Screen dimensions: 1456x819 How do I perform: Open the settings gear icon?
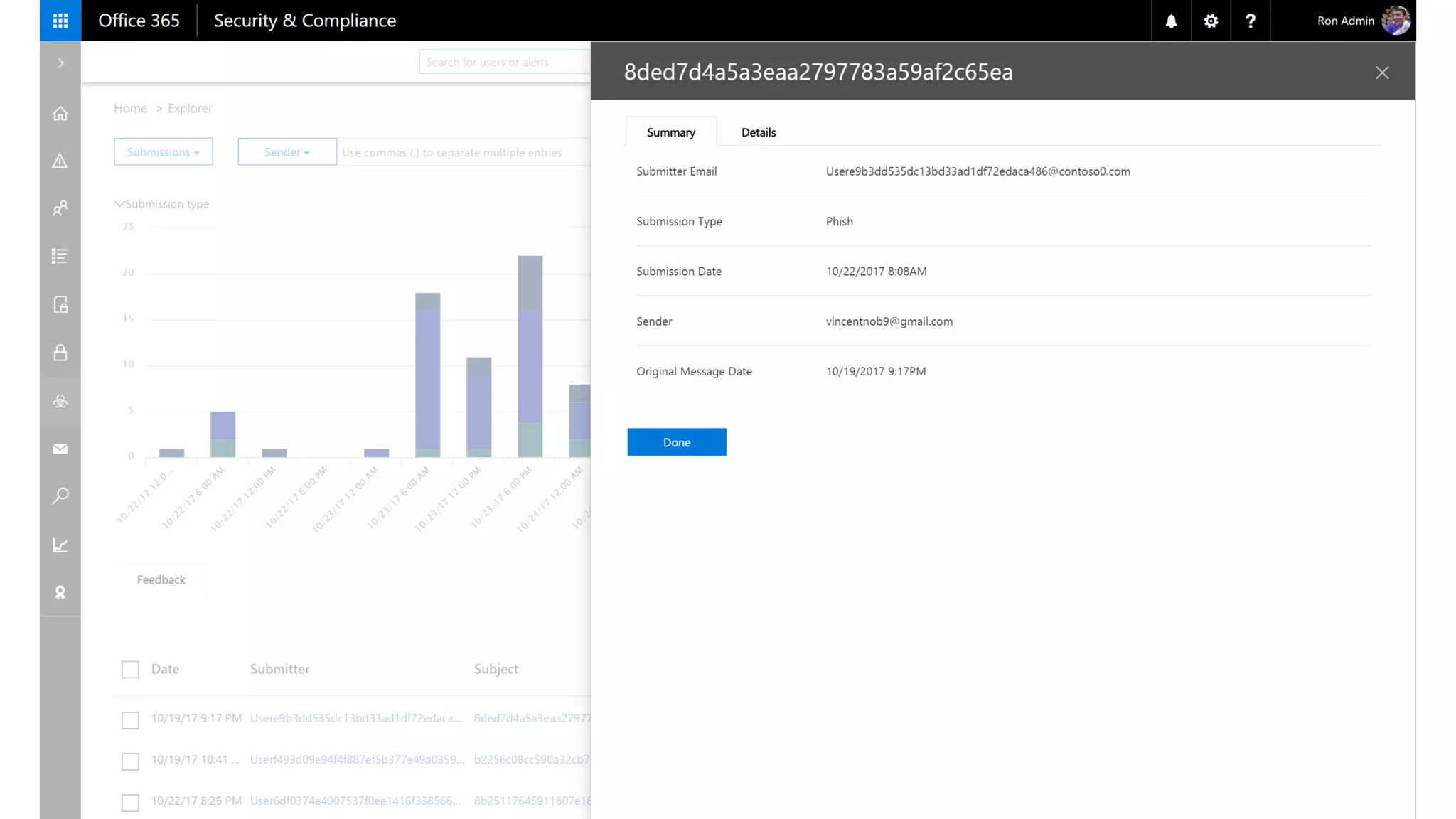(1211, 21)
